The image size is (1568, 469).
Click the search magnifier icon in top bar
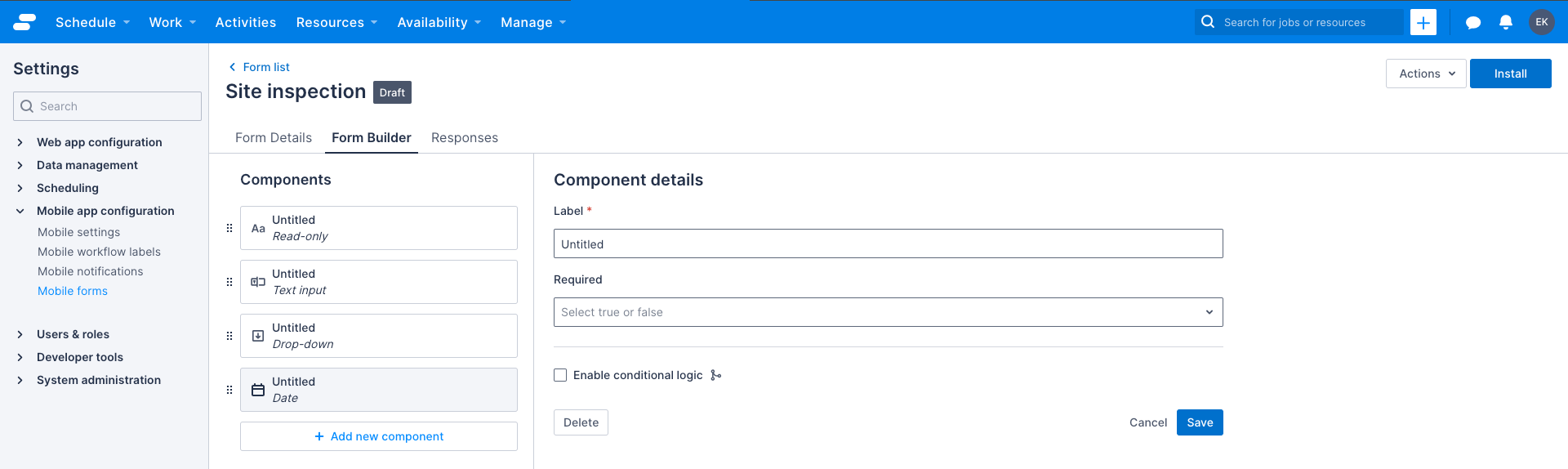(x=1208, y=22)
